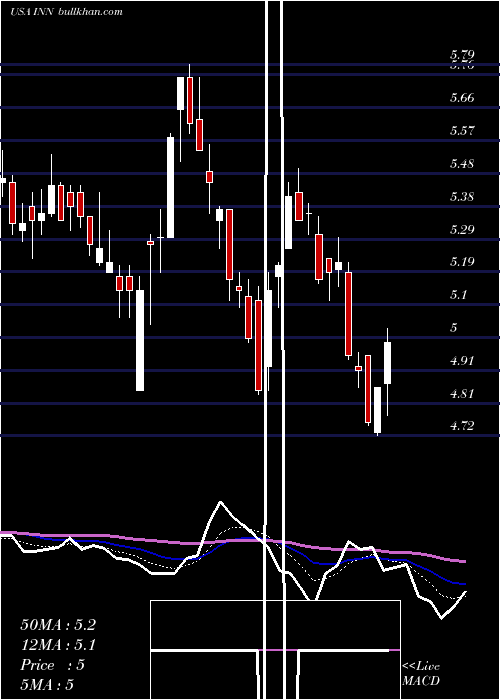Click the <<Live MACD label

[x=421, y=673]
